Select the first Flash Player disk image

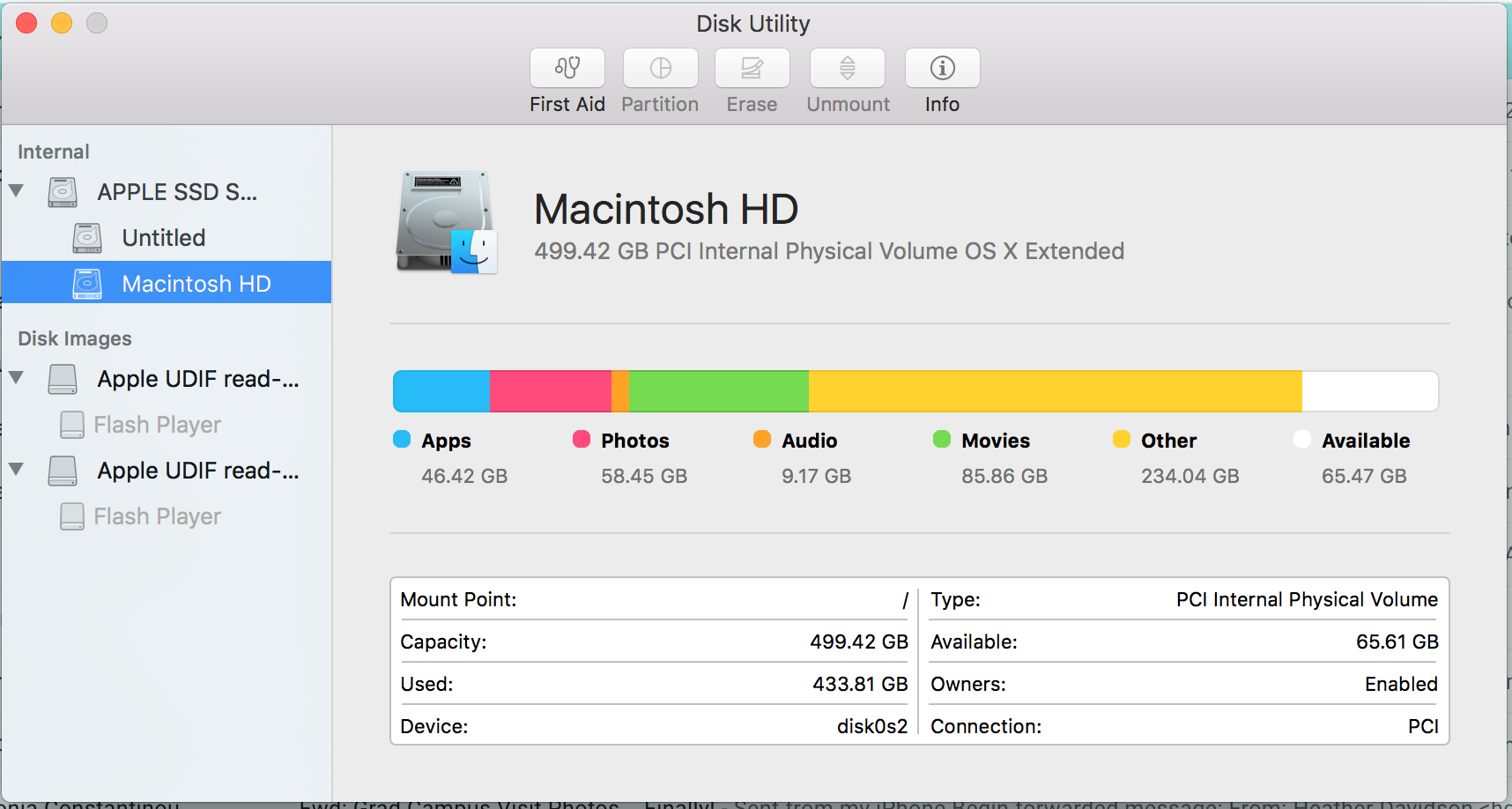[x=157, y=424]
